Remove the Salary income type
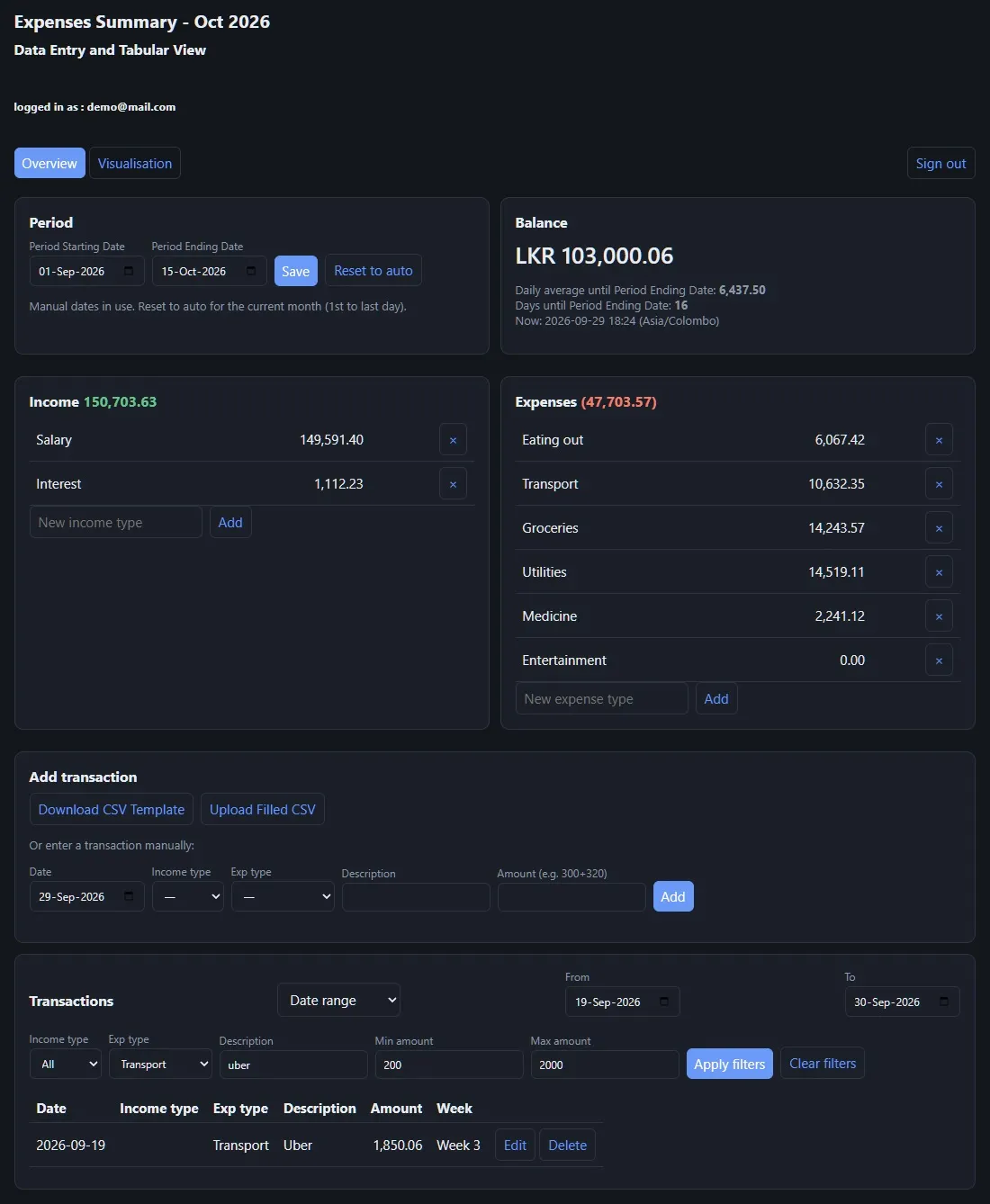 [453, 440]
